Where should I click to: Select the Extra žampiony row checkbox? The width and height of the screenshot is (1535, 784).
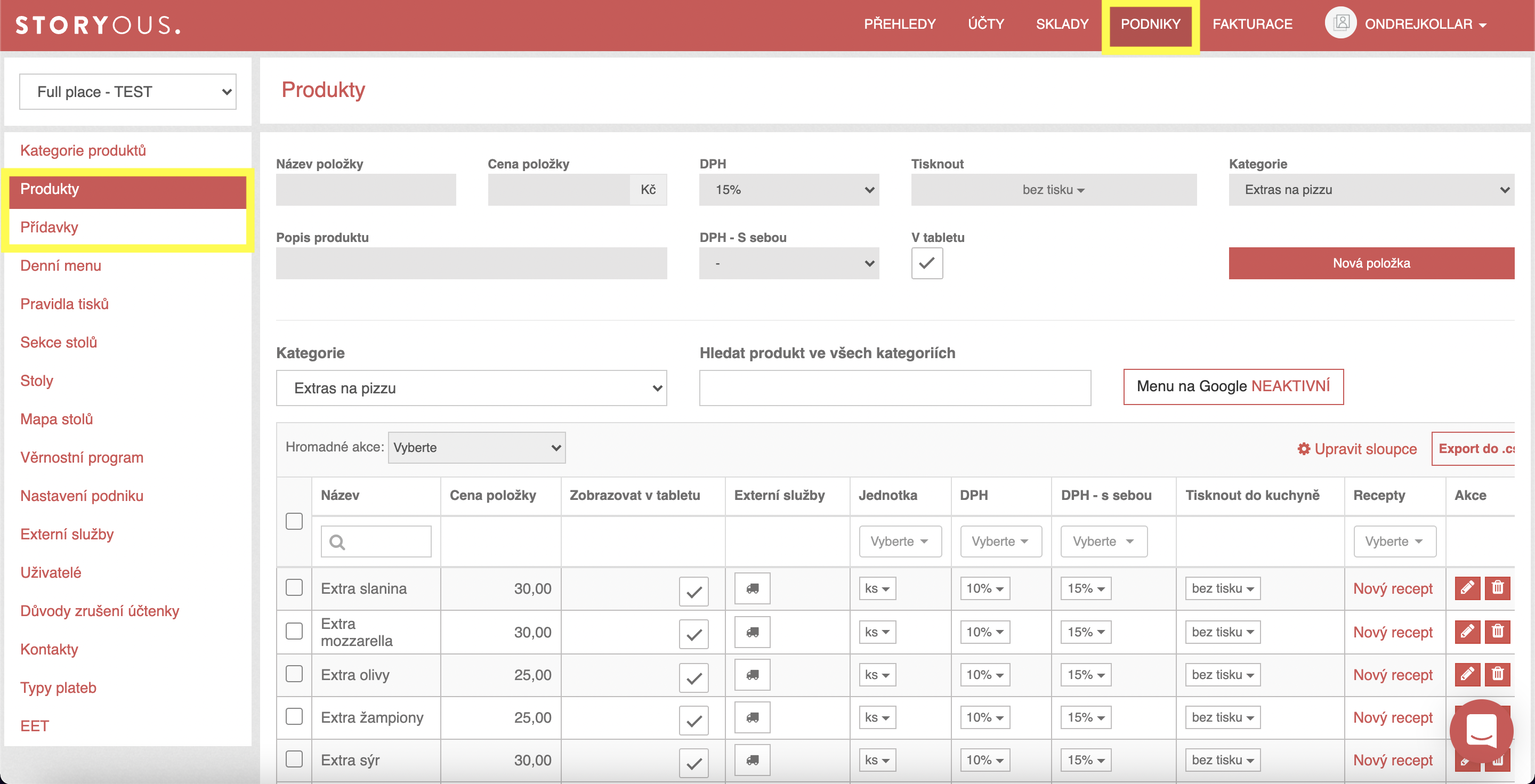tap(294, 717)
